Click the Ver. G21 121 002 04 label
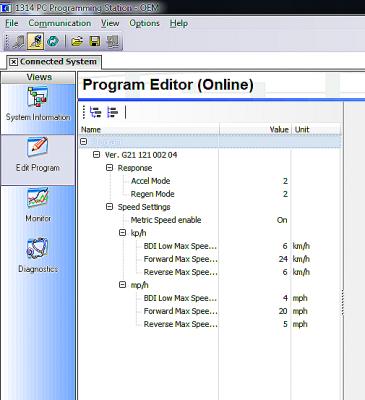365x400 pixels. pyautogui.click(x=141, y=155)
